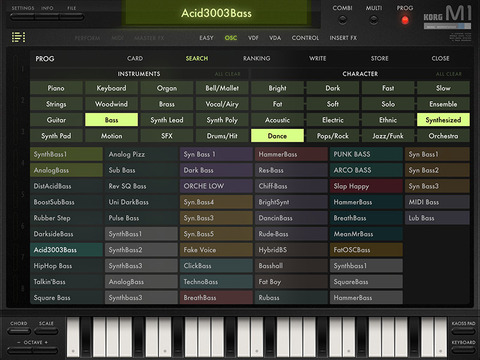Disable the Synthesized character filter
Image resolution: width=480 pixels, height=360 pixels.
(x=443, y=120)
